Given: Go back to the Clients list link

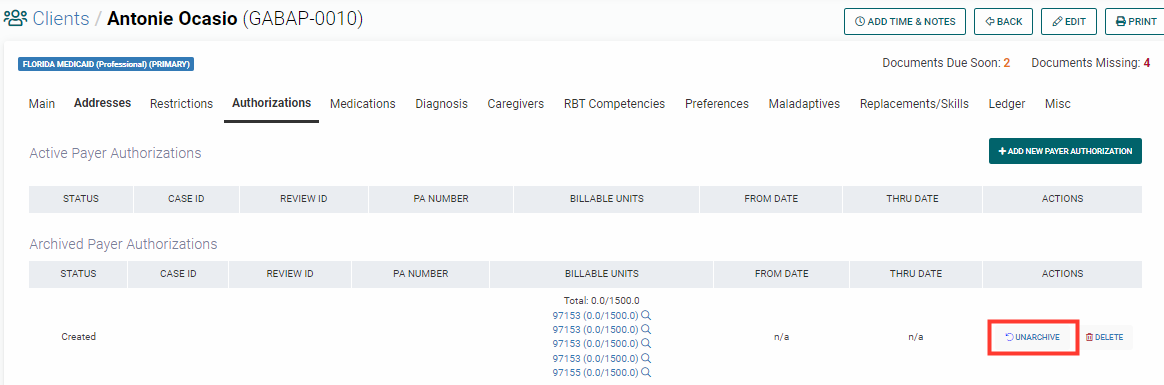Looking at the screenshot, I should (x=61, y=19).
